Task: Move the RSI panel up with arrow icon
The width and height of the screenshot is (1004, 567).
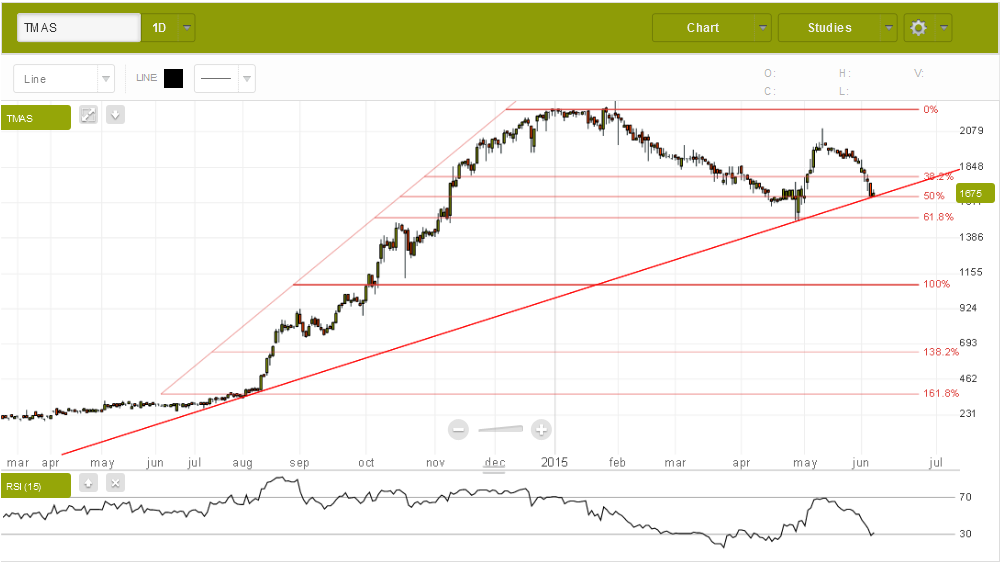Action: coord(88,483)
